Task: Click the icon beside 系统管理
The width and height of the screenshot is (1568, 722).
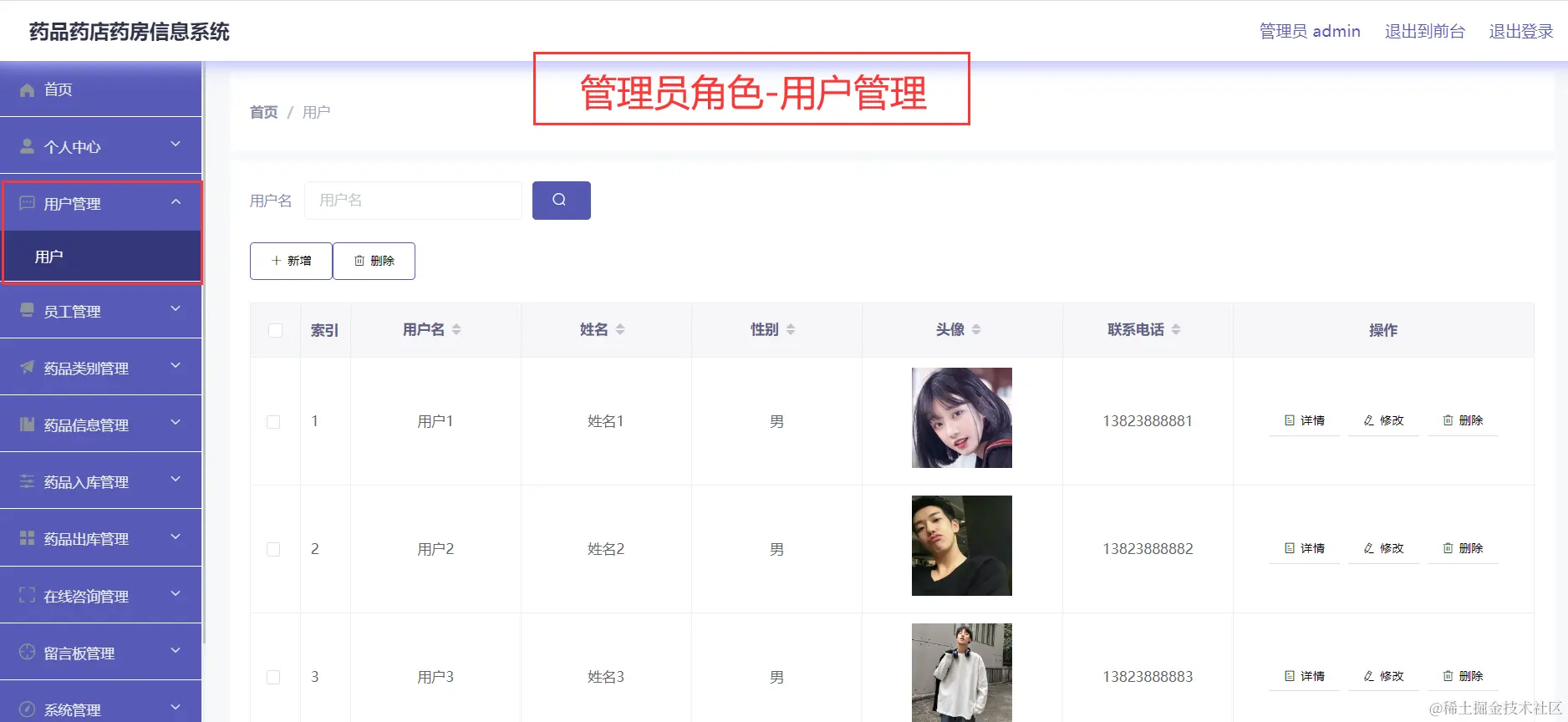Action: (x=27, y=709)
